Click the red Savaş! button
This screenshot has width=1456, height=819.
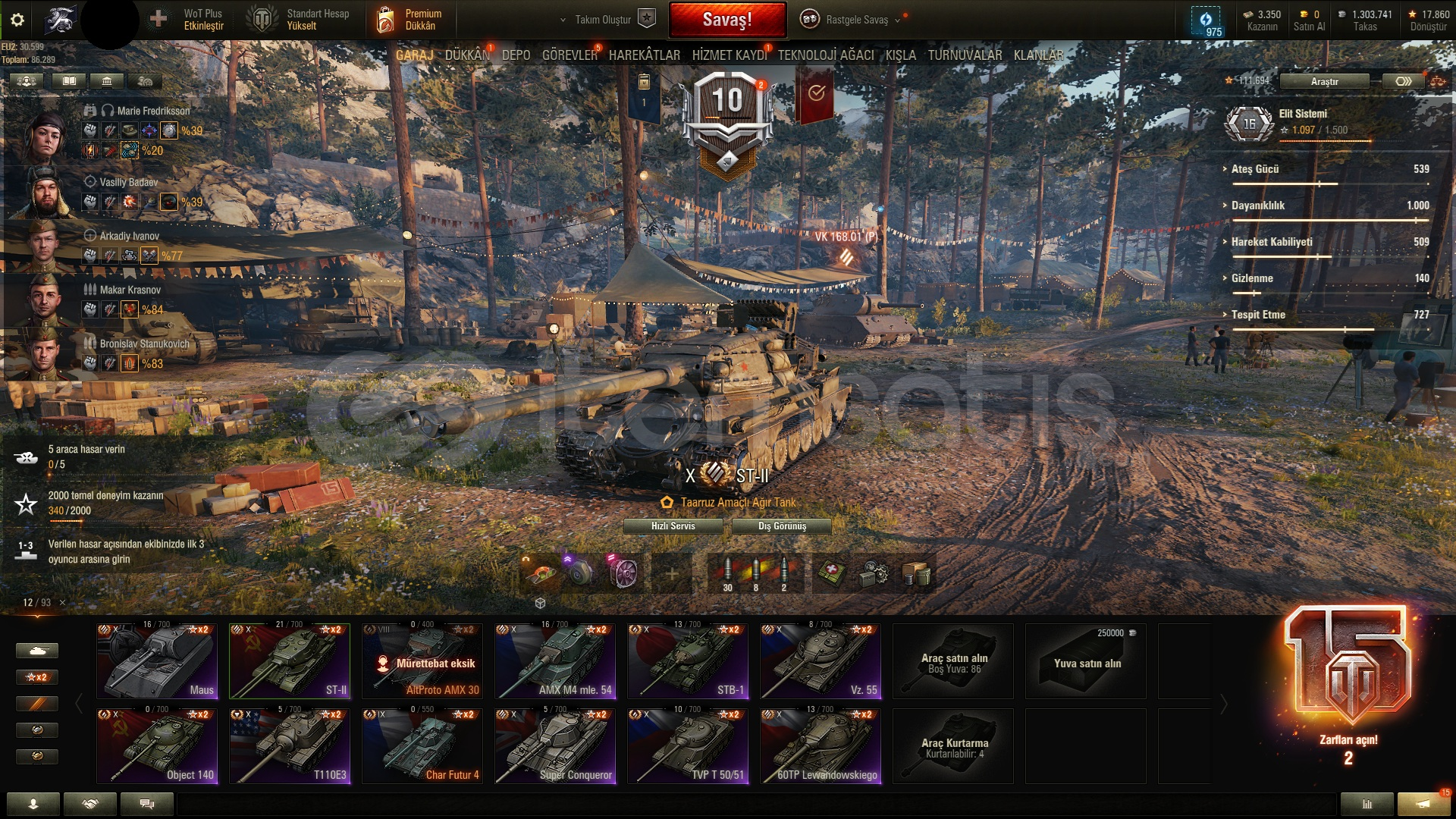(727, 20)
